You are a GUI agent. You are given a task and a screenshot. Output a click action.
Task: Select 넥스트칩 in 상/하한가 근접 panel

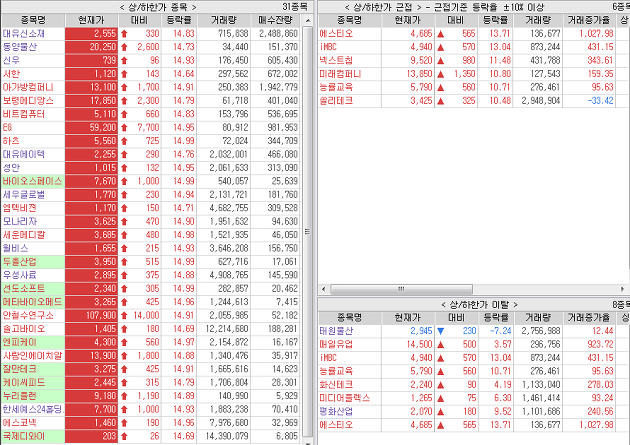click(336, 61)
